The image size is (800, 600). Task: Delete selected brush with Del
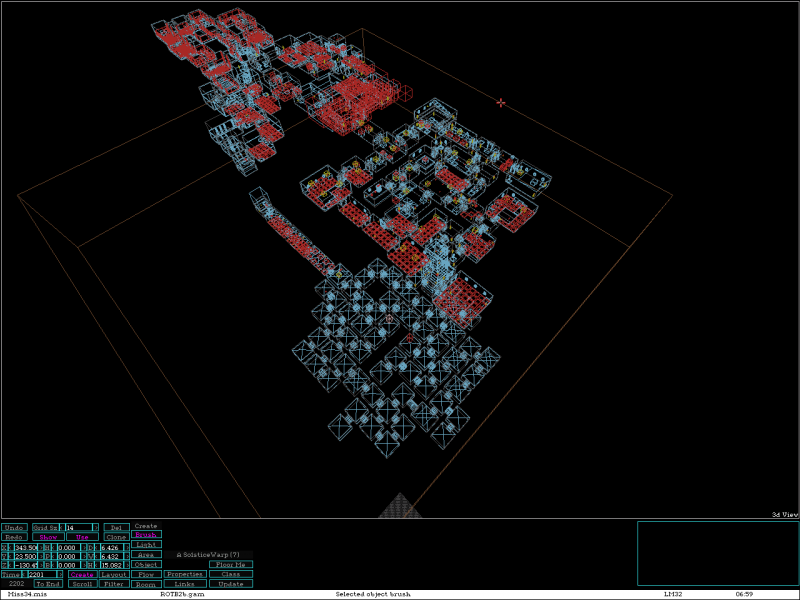pos(116,527)
